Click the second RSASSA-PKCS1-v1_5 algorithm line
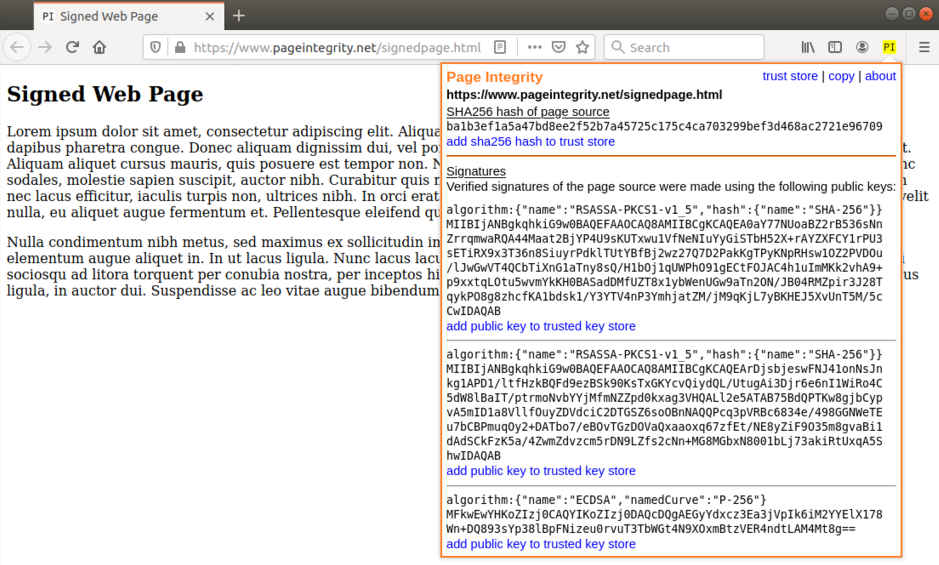 pos(664,355)
